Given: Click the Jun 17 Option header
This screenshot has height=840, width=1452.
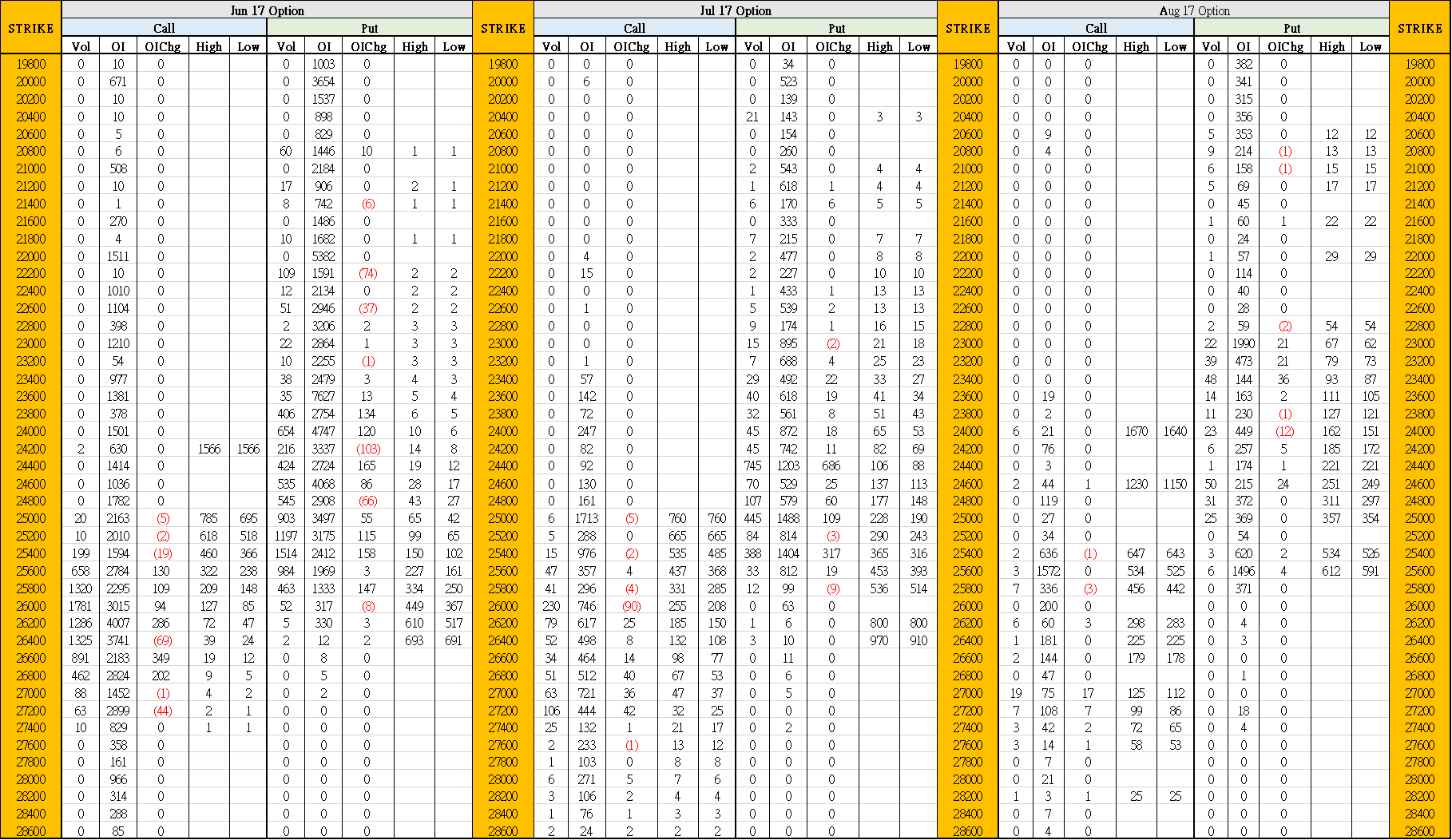Looking at the screenshot, I should (x=267, y=10).
